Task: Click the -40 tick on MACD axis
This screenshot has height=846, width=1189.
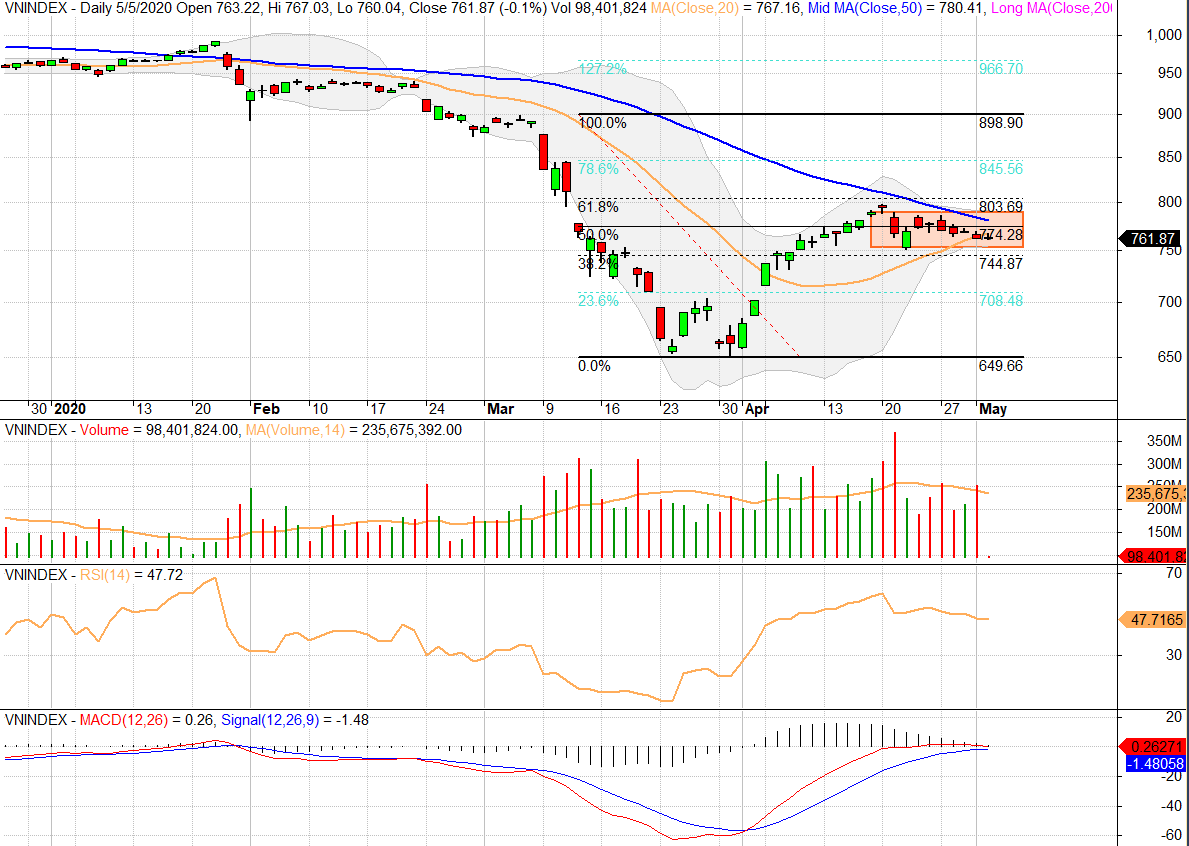Action: click(1171, 806)
